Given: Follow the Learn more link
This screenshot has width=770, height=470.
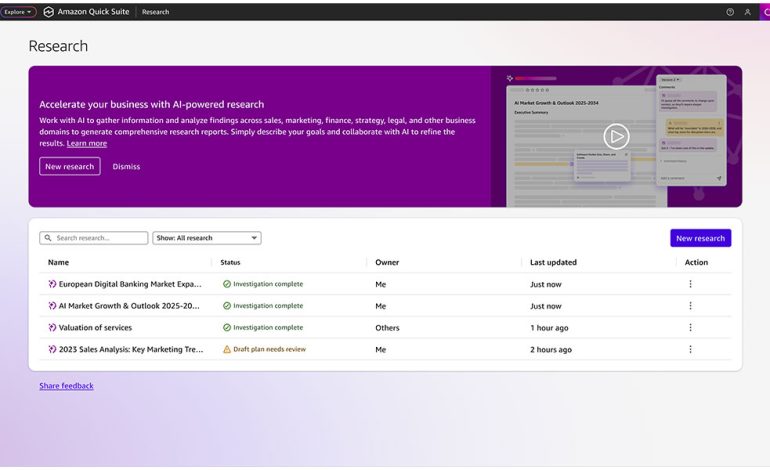Looking at the screenshot, I should (87, 143).
